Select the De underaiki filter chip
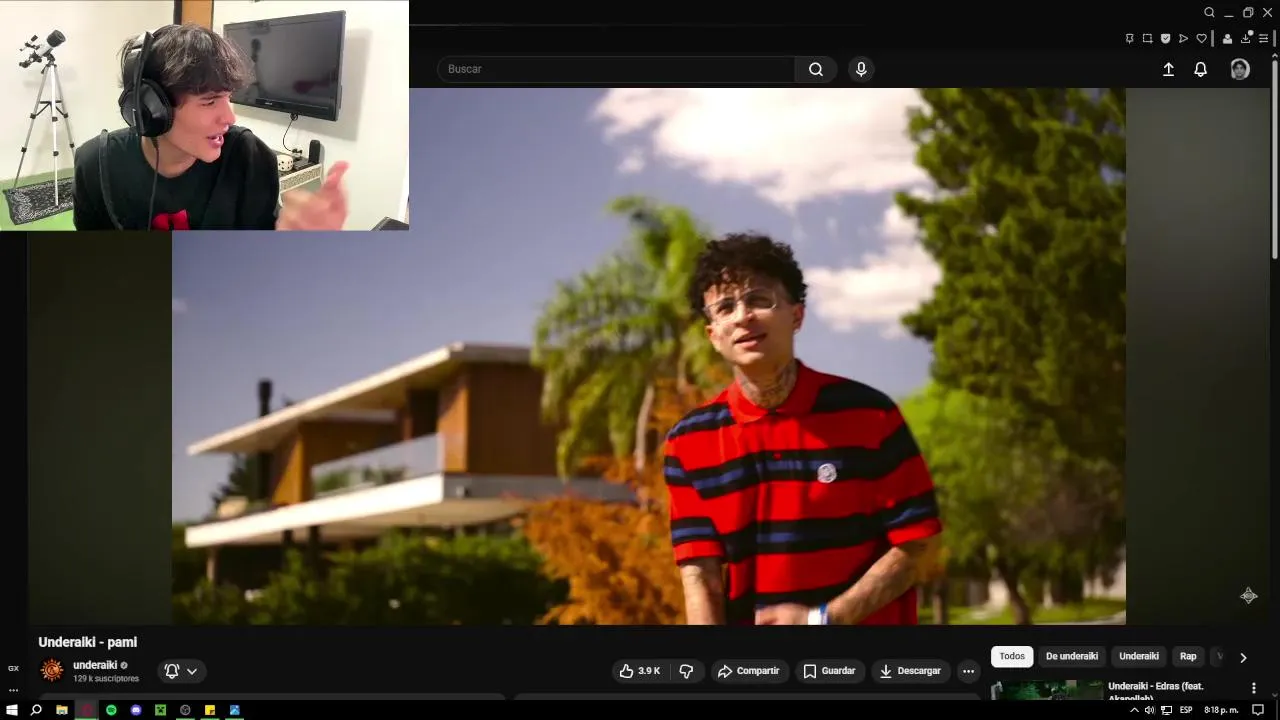 point(1072,656)
